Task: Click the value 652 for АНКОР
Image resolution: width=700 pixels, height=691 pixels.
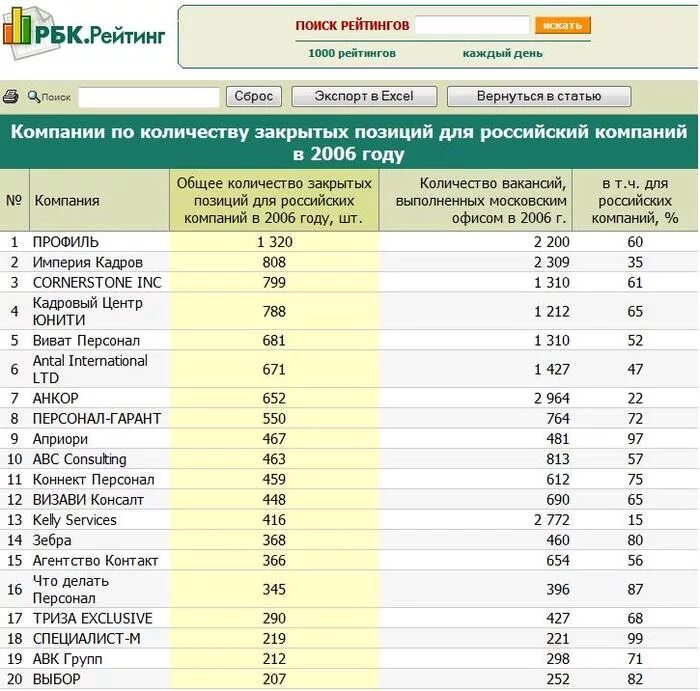Action: point(274,398)
